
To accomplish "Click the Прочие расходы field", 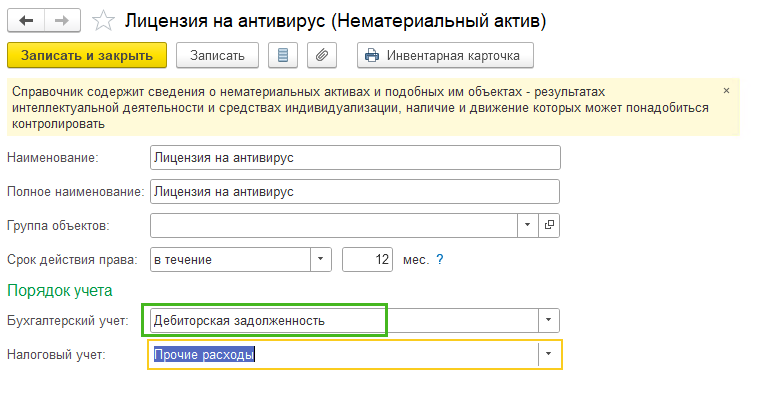I will pyautogui.click(x=344, y=354).
